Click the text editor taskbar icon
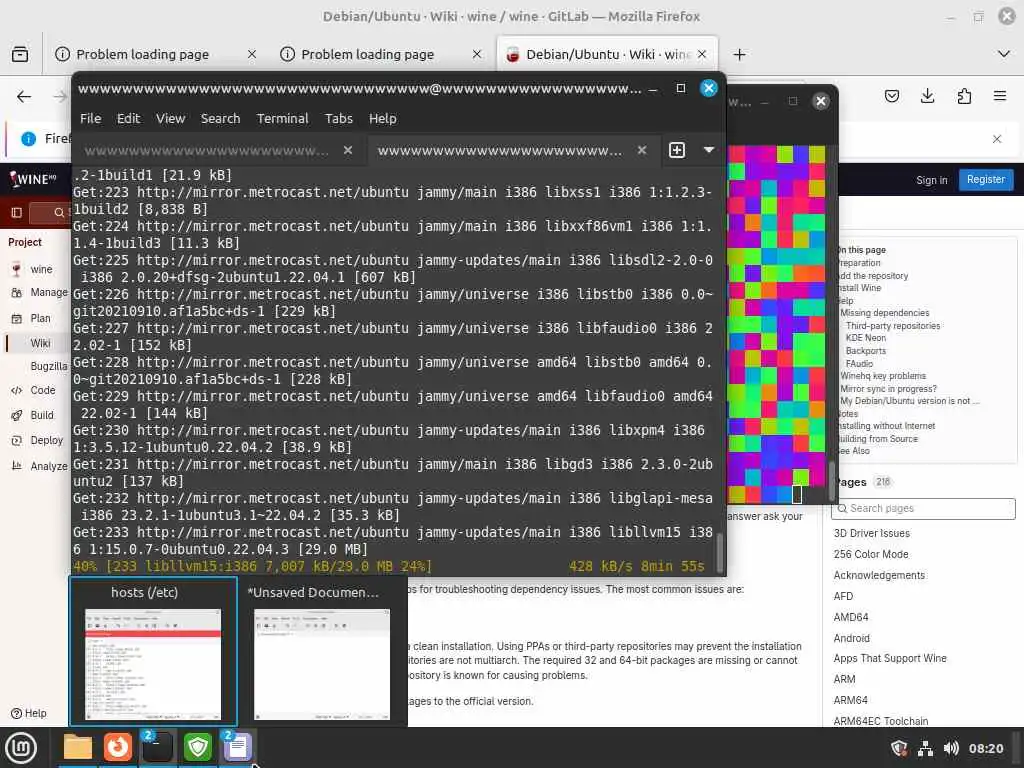 coord(237,747)
